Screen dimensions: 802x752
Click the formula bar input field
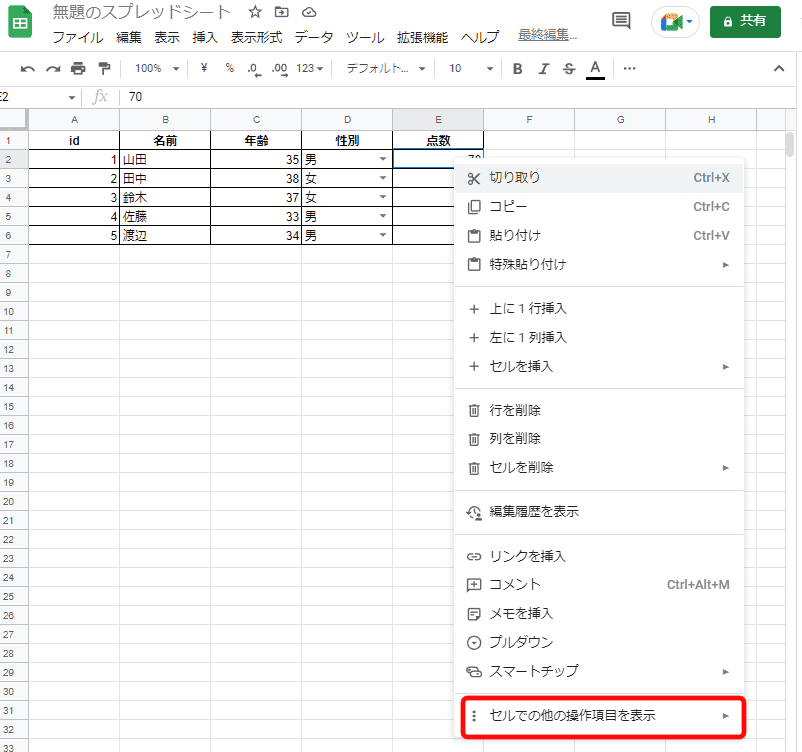click(450, 97)
